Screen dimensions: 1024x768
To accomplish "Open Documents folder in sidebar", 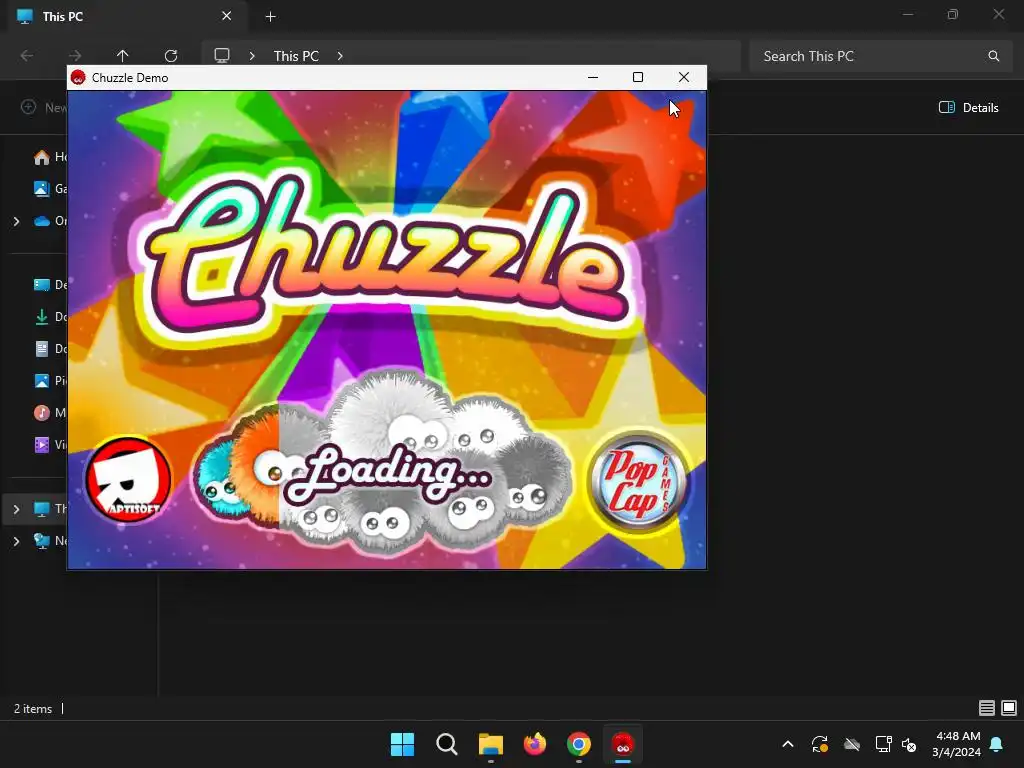I will click(50, 349).
